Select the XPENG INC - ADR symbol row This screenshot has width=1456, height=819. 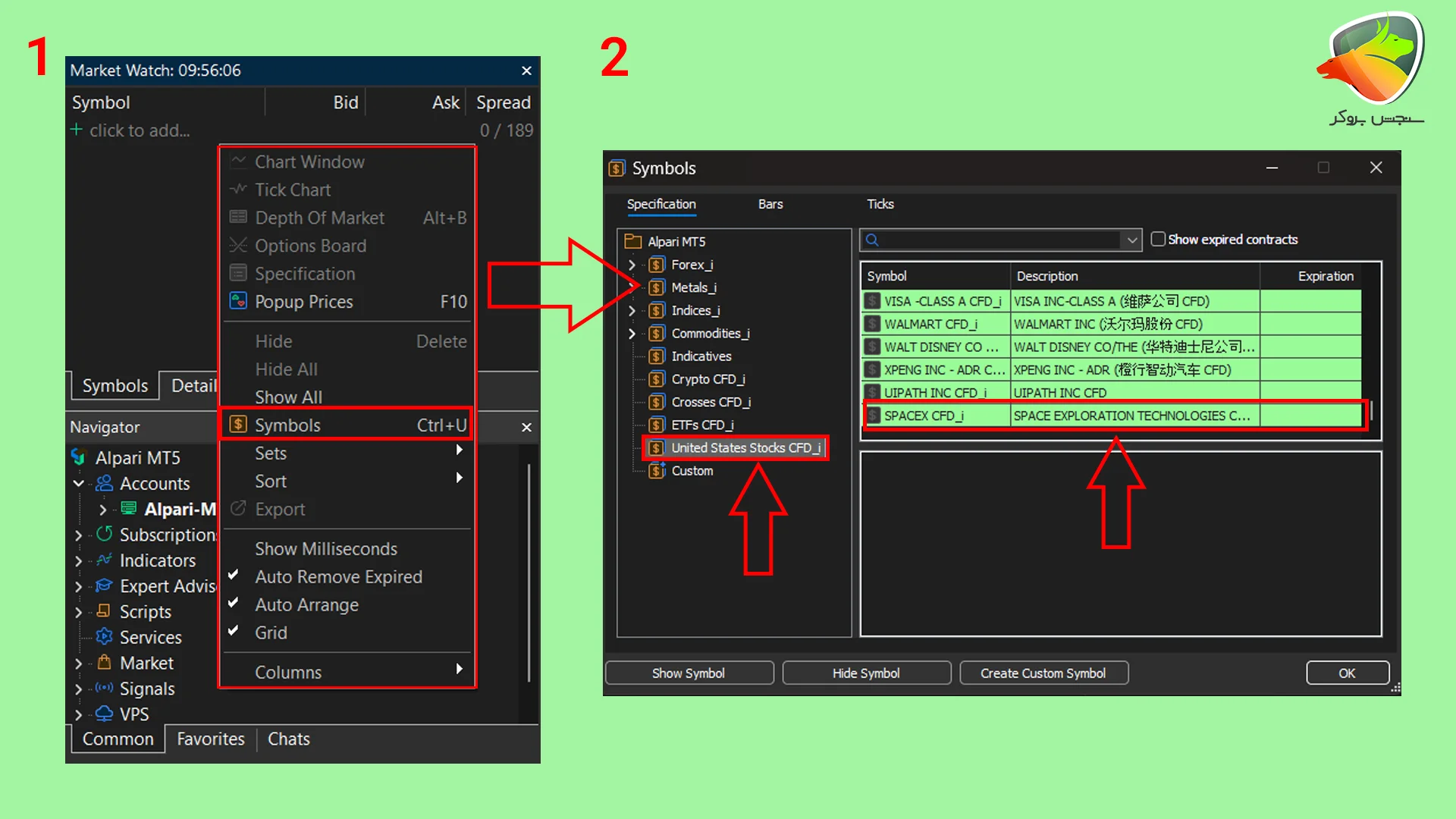(1112, 370)
